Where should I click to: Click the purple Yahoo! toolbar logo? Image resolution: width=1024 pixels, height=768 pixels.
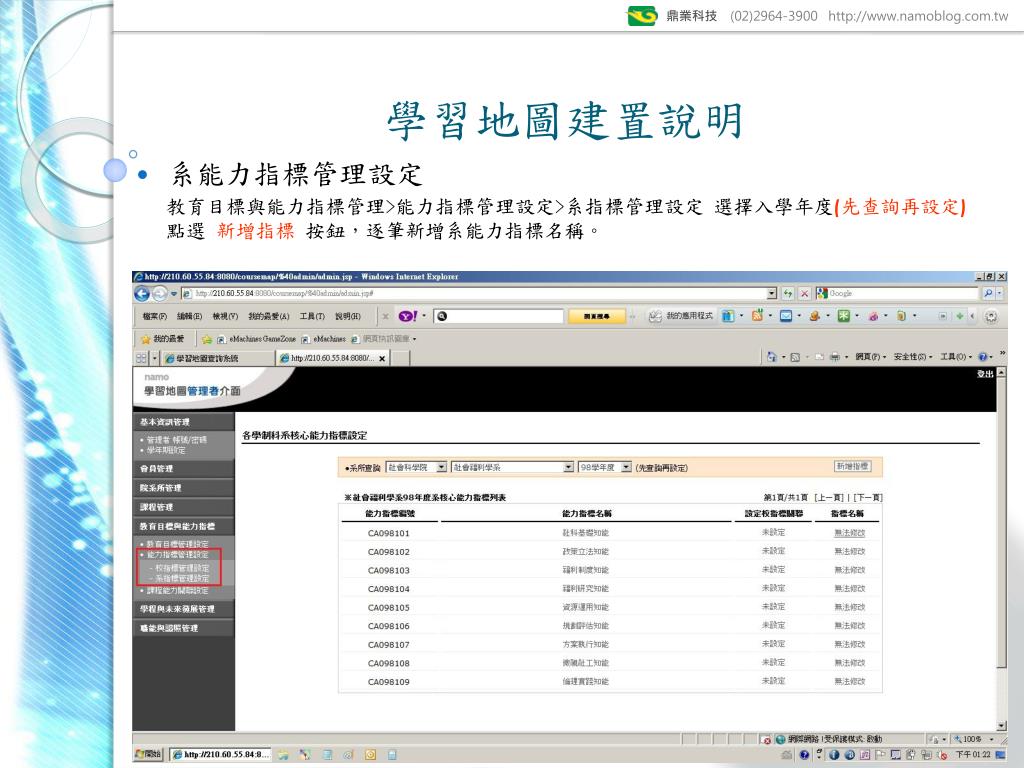408,316
